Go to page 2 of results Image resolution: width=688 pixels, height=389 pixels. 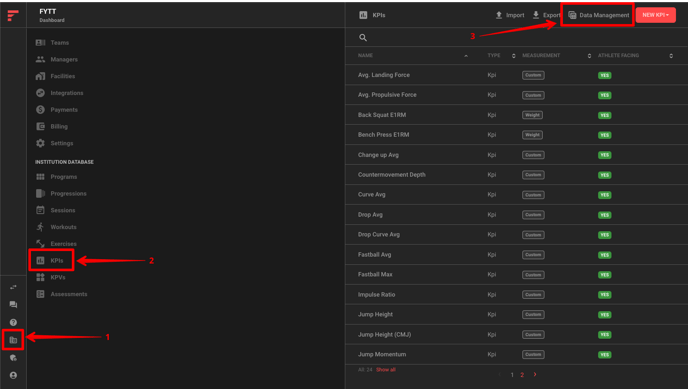[522, 375]
